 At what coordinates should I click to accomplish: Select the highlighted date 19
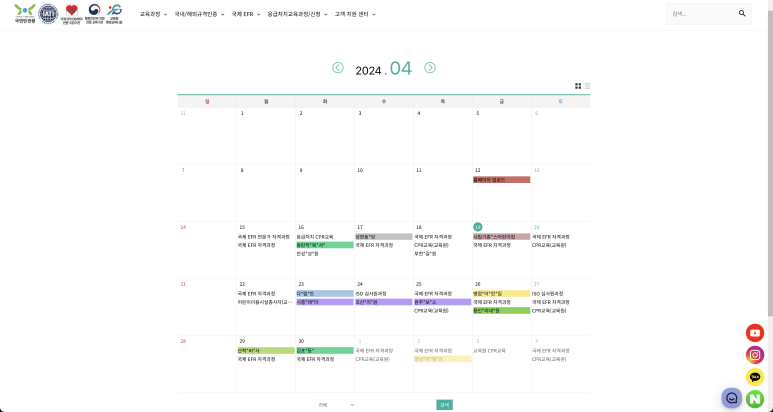click(x=478, y=227)
